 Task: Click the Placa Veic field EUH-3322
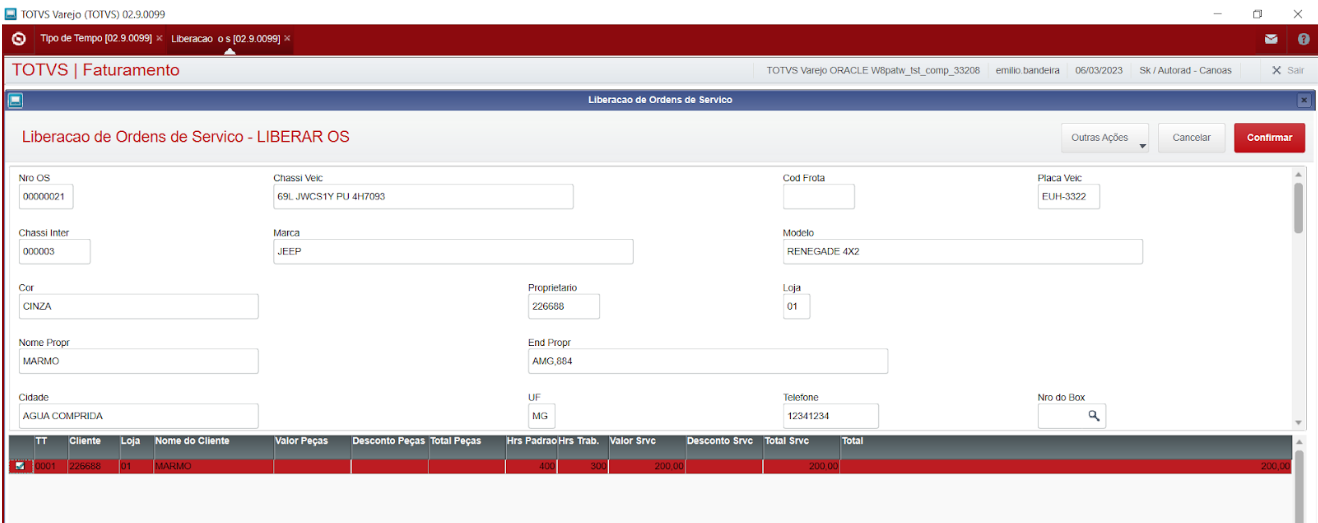pyautogui.click(x=1068, y=197)
